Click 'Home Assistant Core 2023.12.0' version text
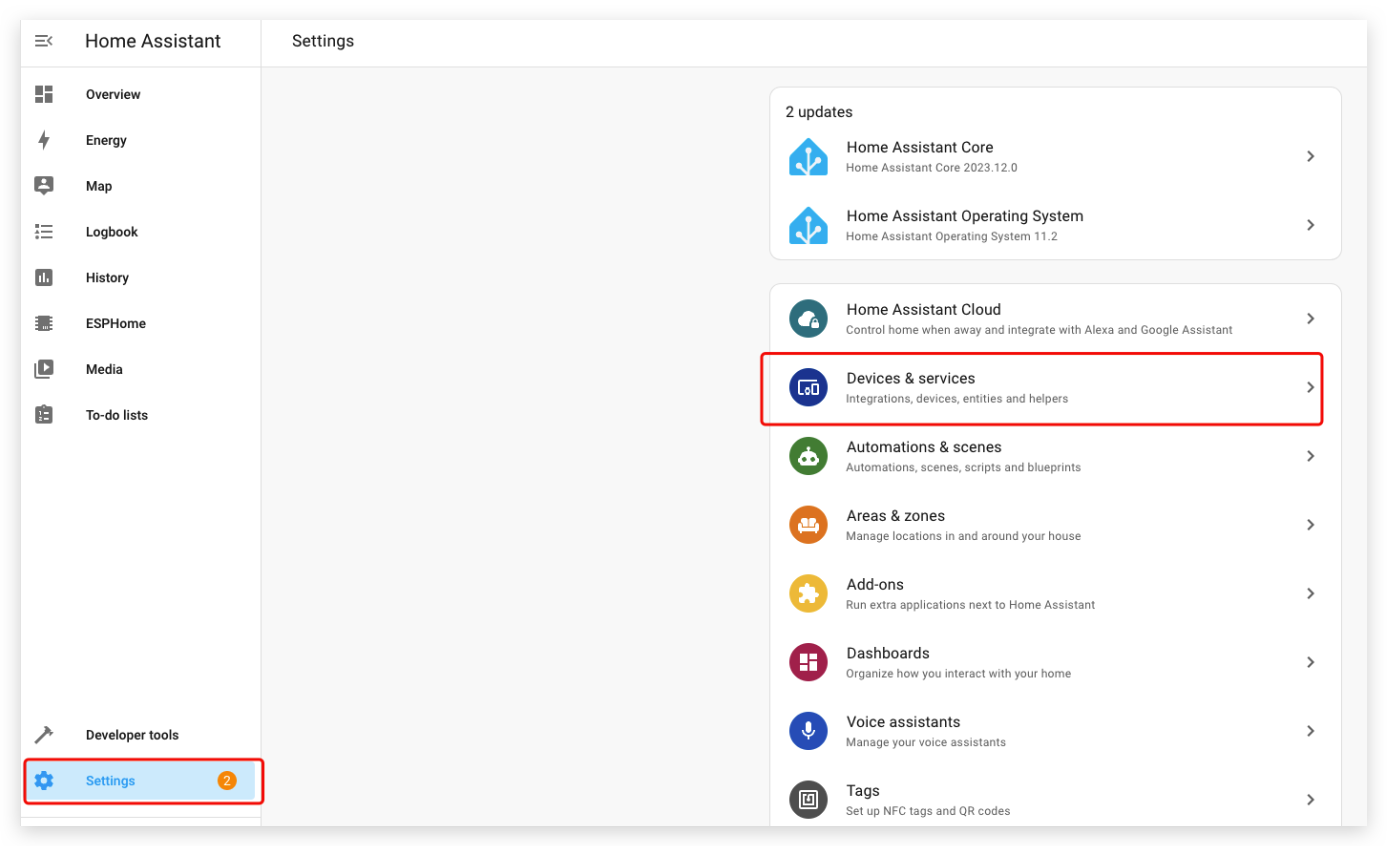 [x=931, y=168]
